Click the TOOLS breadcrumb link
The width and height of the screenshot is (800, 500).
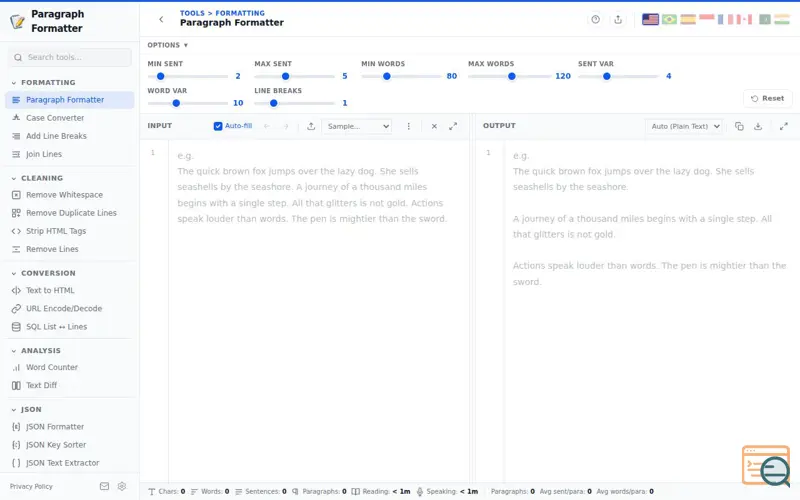(192, 13)
